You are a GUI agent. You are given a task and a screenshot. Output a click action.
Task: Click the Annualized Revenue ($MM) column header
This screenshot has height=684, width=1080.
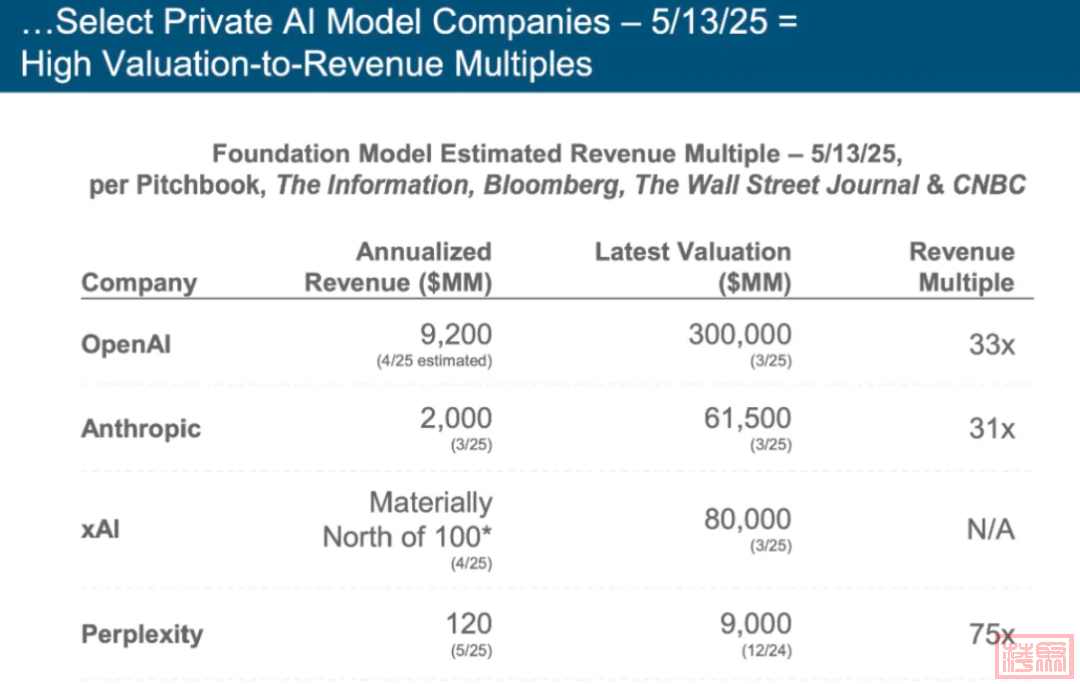(398, 267)
